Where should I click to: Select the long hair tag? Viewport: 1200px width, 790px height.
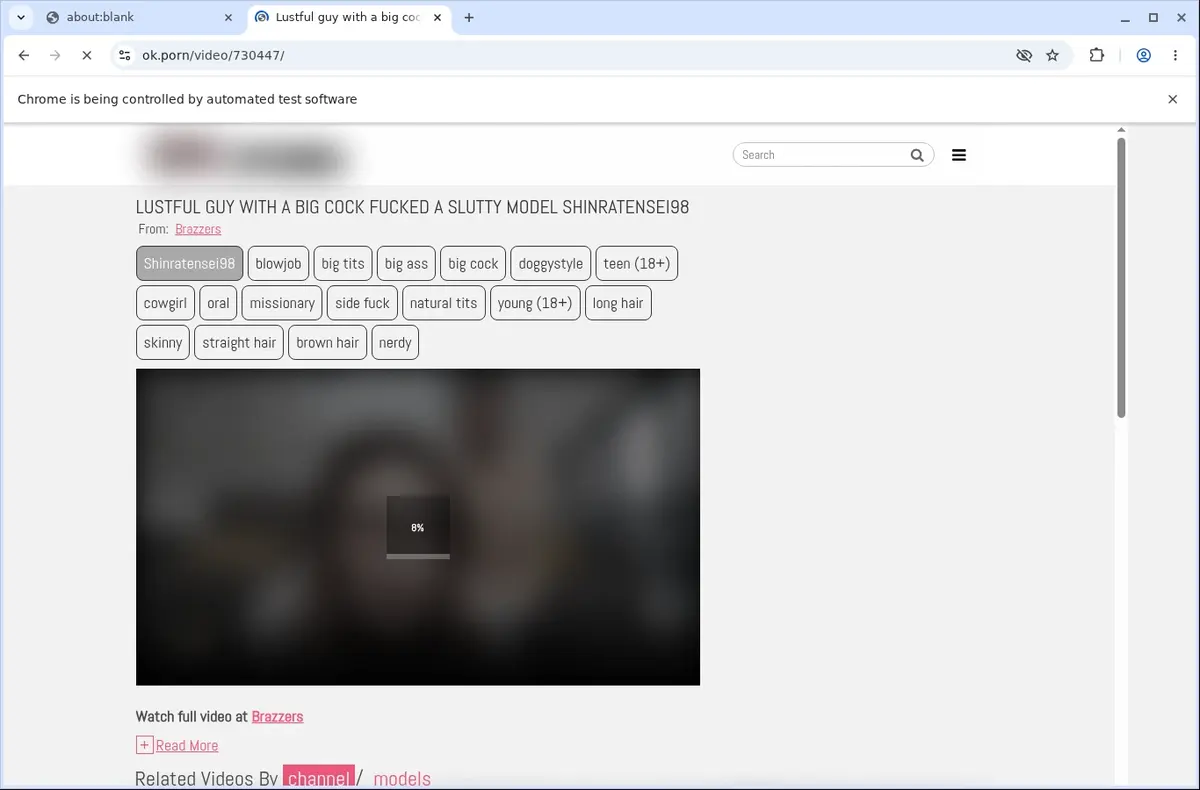pyautogui.click(x=618, y=303)
